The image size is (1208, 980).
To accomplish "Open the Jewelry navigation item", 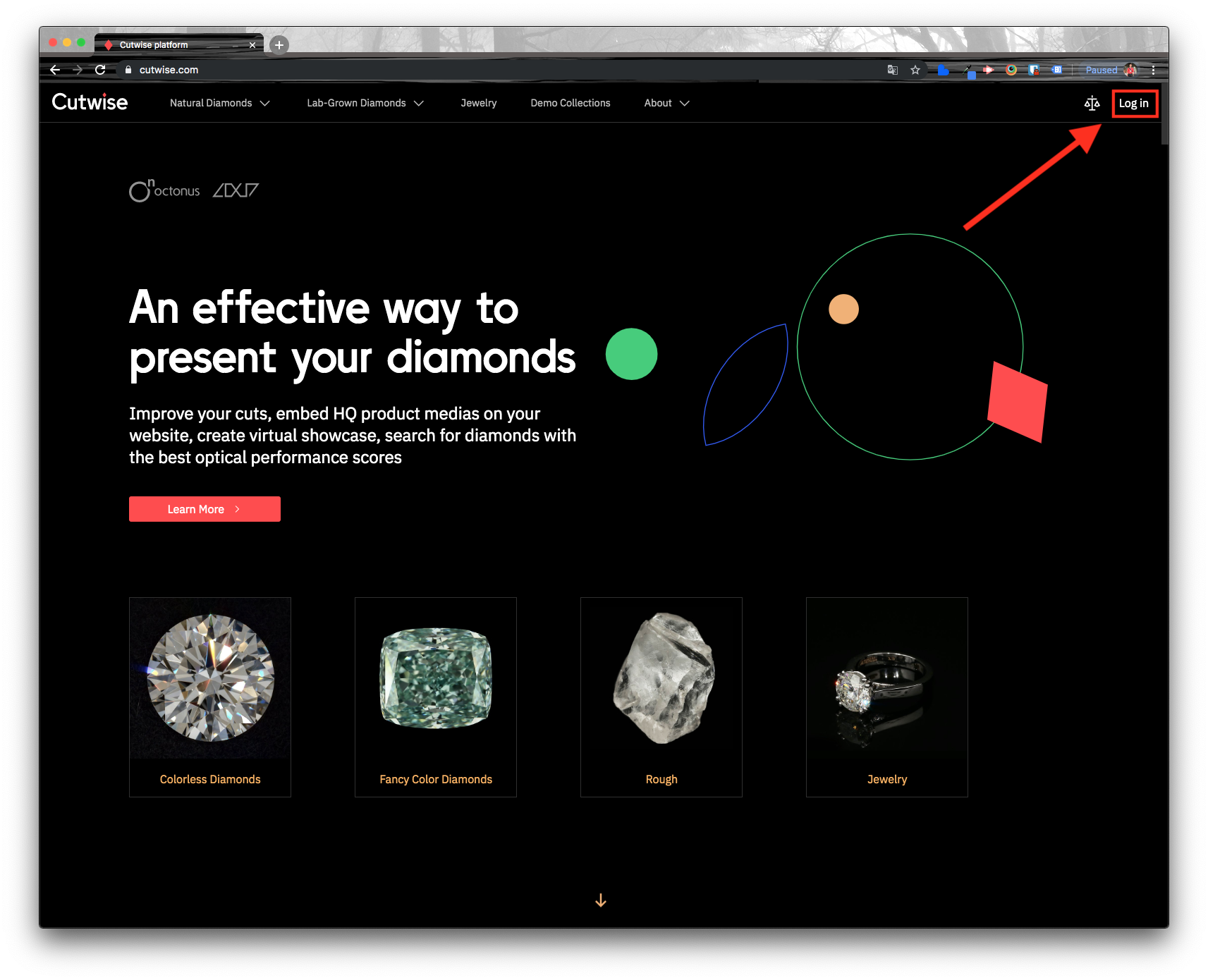I will (479, 103).
